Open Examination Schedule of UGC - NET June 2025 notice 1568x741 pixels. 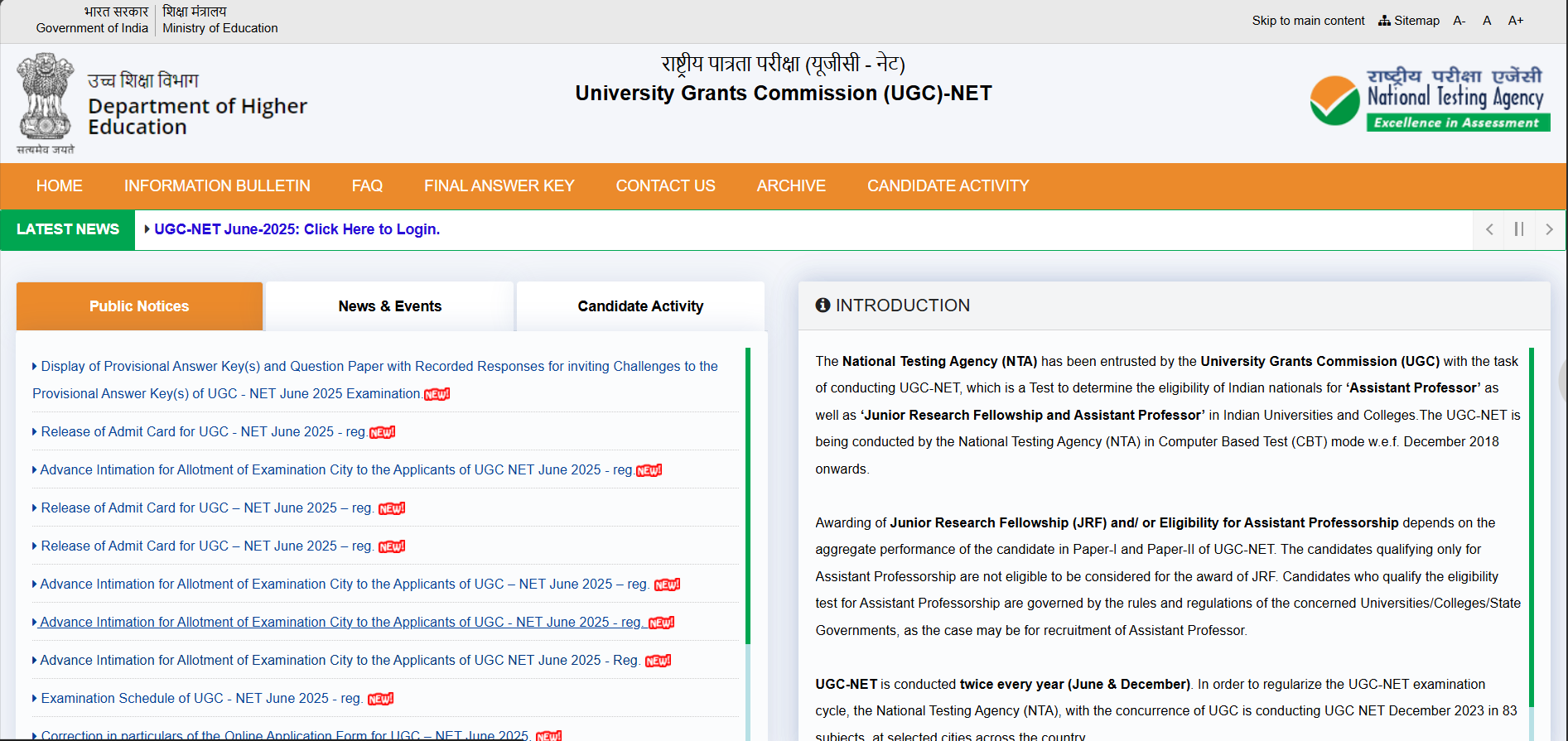(200, 699)
